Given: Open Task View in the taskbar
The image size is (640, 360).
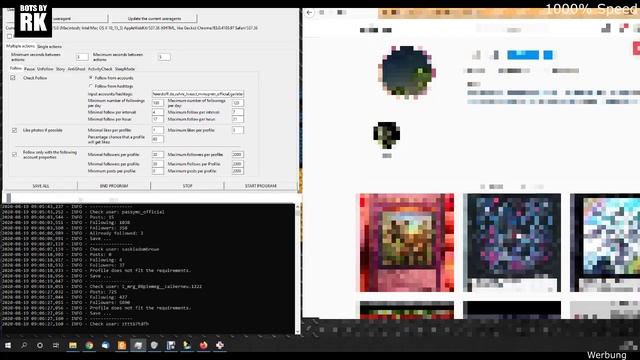Looking at the screenshot, I should coord(56,345).
